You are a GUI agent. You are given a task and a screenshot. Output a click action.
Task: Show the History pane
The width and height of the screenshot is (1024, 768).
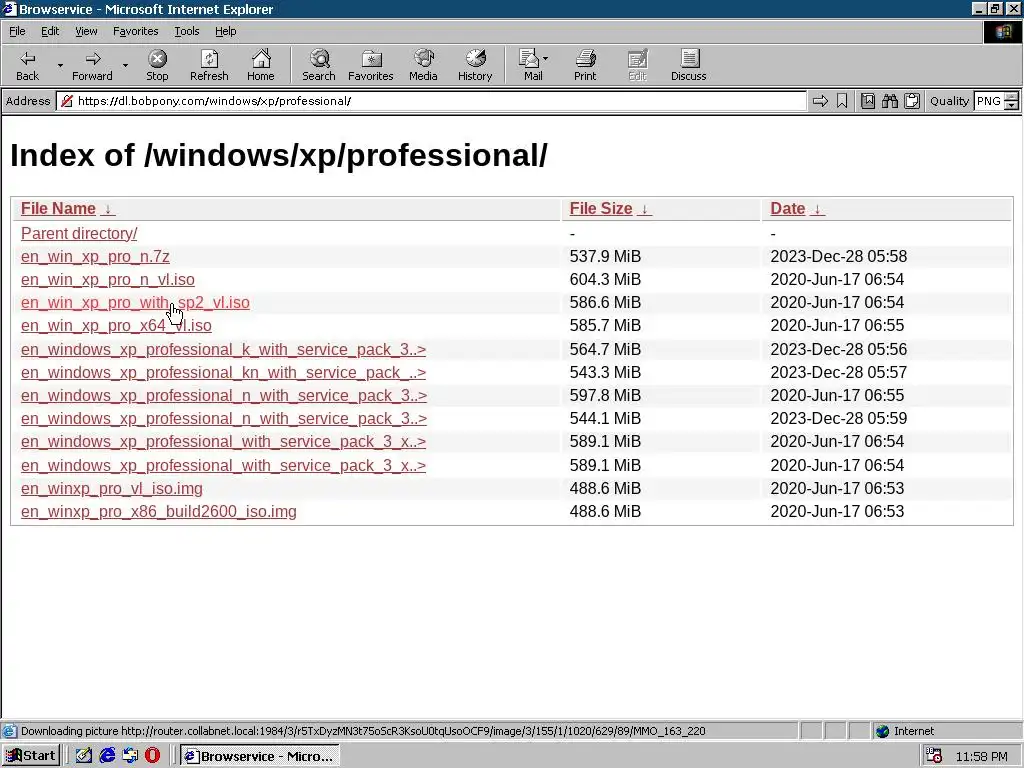[x=475, y=65]
